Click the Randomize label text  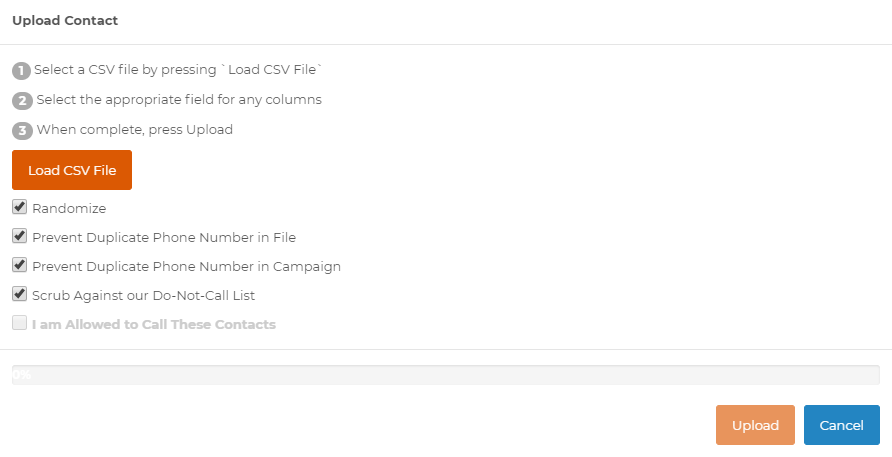coord(69,209)
